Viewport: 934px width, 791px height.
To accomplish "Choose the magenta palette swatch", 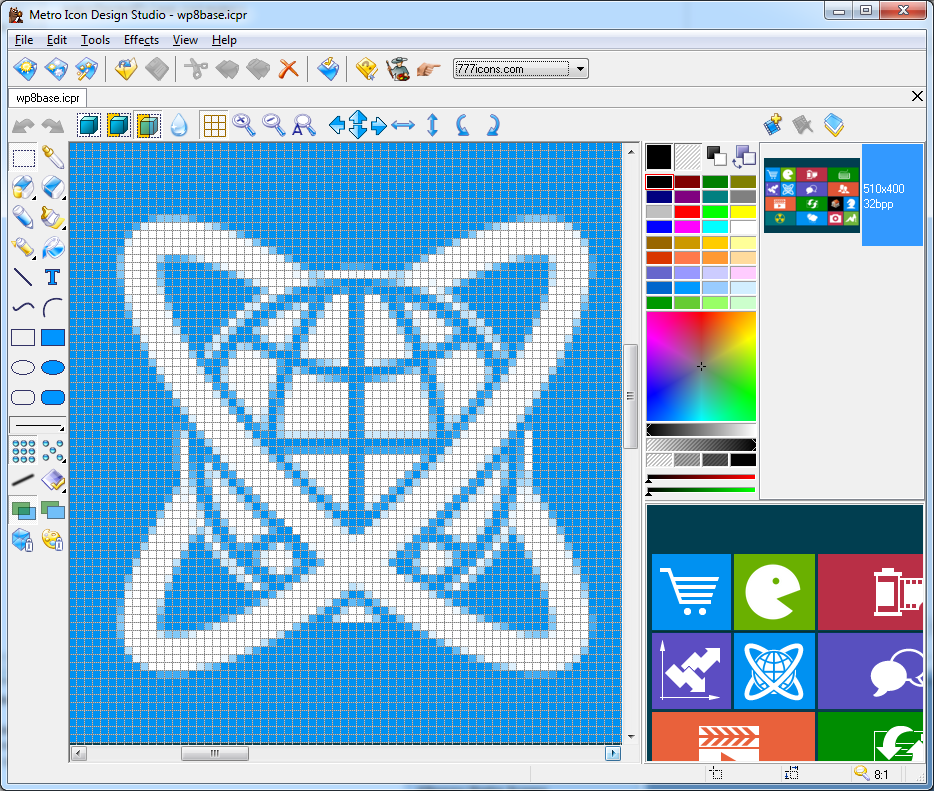I will coord(687,226).
